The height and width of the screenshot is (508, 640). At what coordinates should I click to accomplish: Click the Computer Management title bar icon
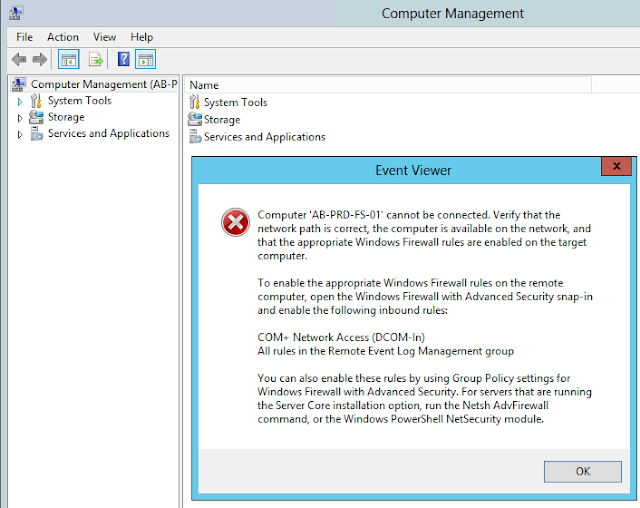pos(16,13)
